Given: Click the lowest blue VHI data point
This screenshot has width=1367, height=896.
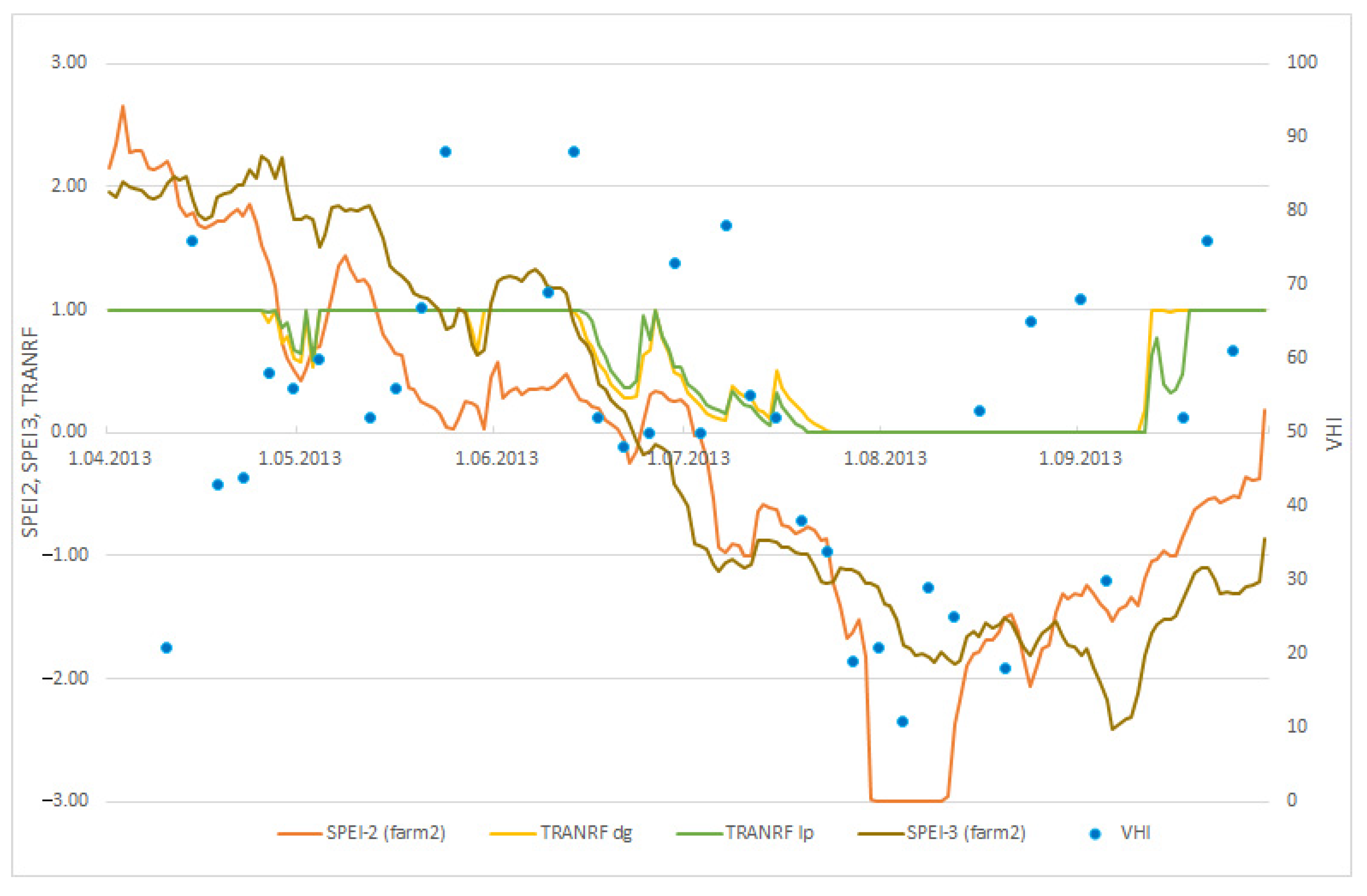Looking at the screenshot, I should [x=903, y=722].
